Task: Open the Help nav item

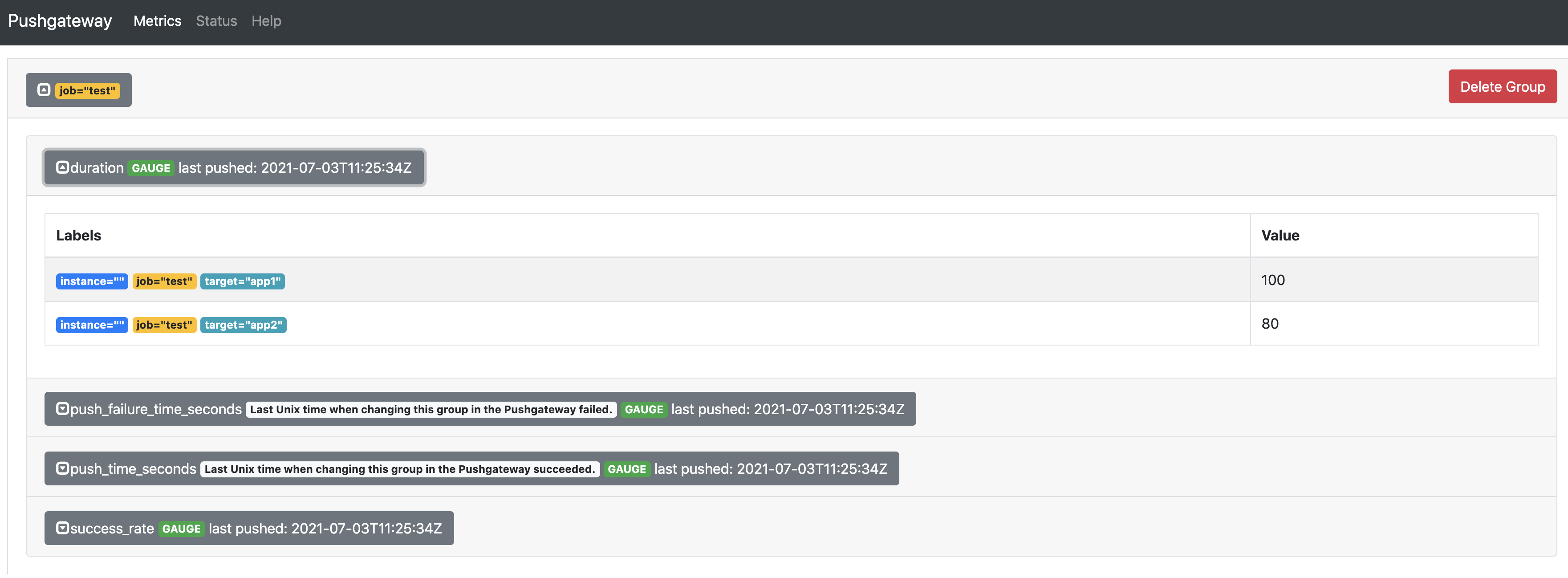Action: (266, 21)
